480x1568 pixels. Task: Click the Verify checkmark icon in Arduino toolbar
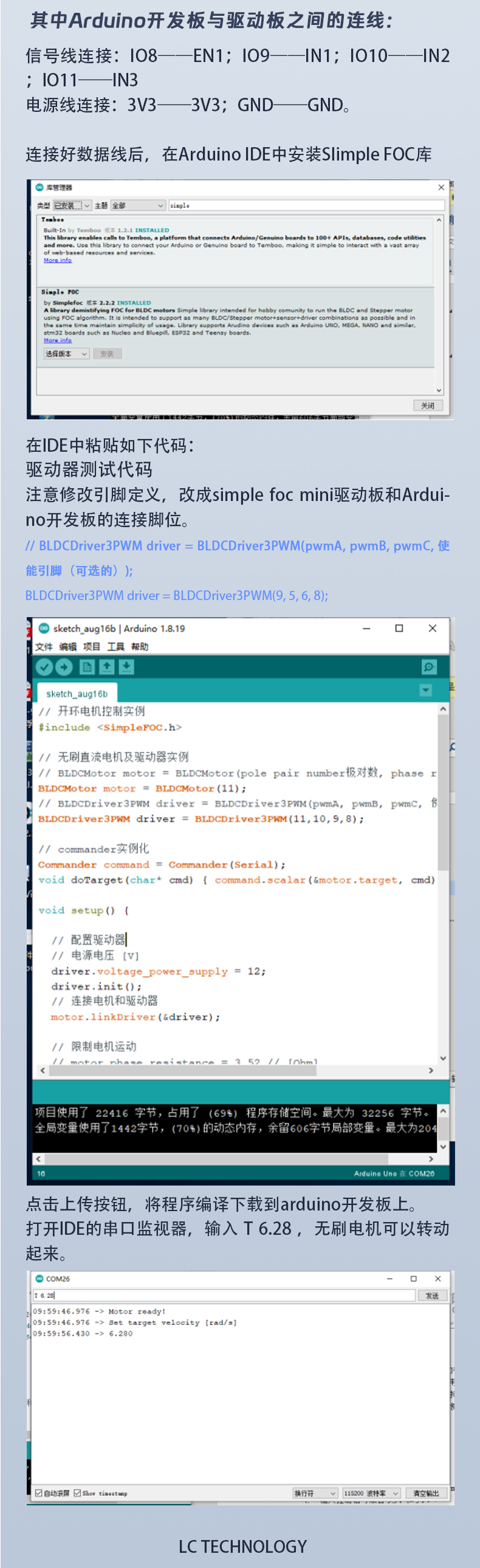click(x=44, y=667)
